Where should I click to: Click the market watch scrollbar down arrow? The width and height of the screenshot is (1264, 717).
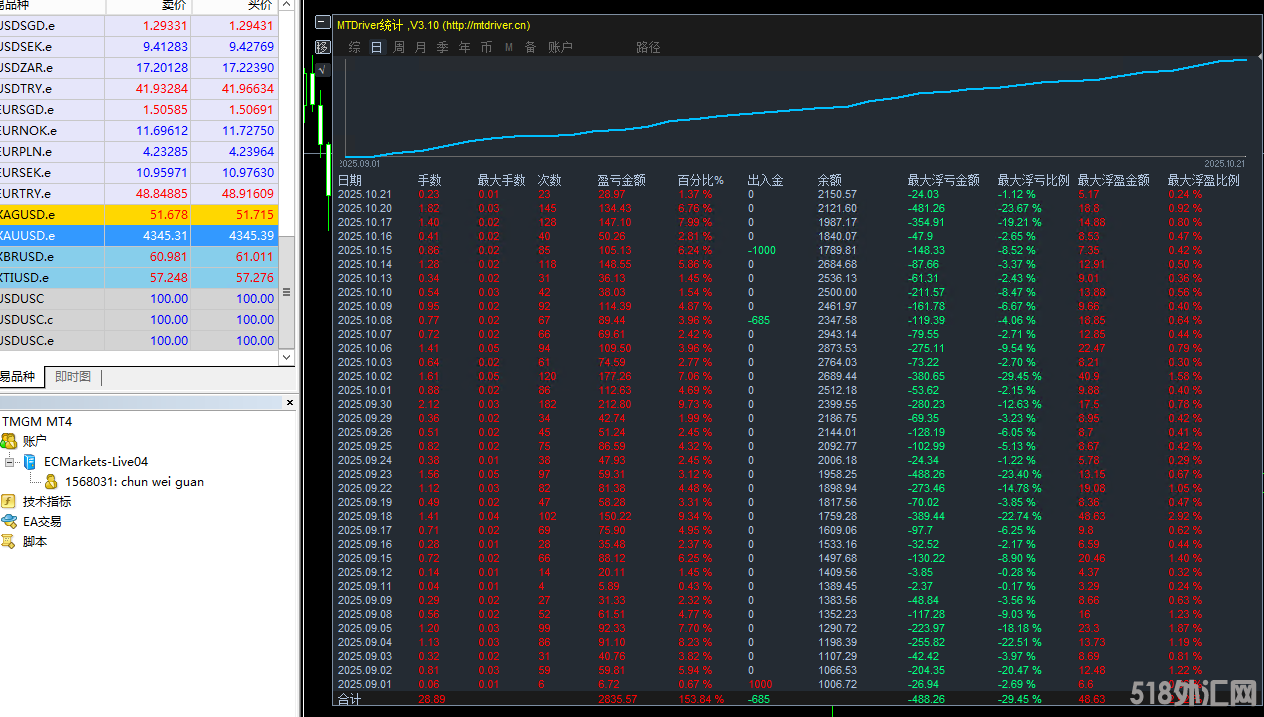pyautogui.click(x=286, y=356)
